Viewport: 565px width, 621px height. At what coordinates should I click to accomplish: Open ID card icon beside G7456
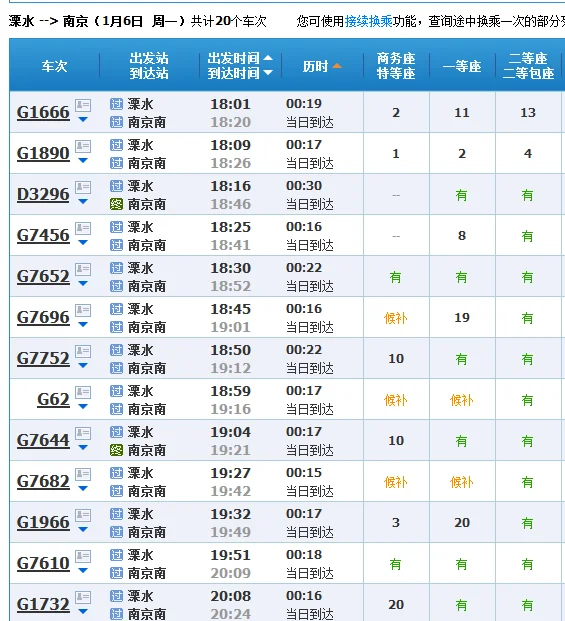[83, 228]
